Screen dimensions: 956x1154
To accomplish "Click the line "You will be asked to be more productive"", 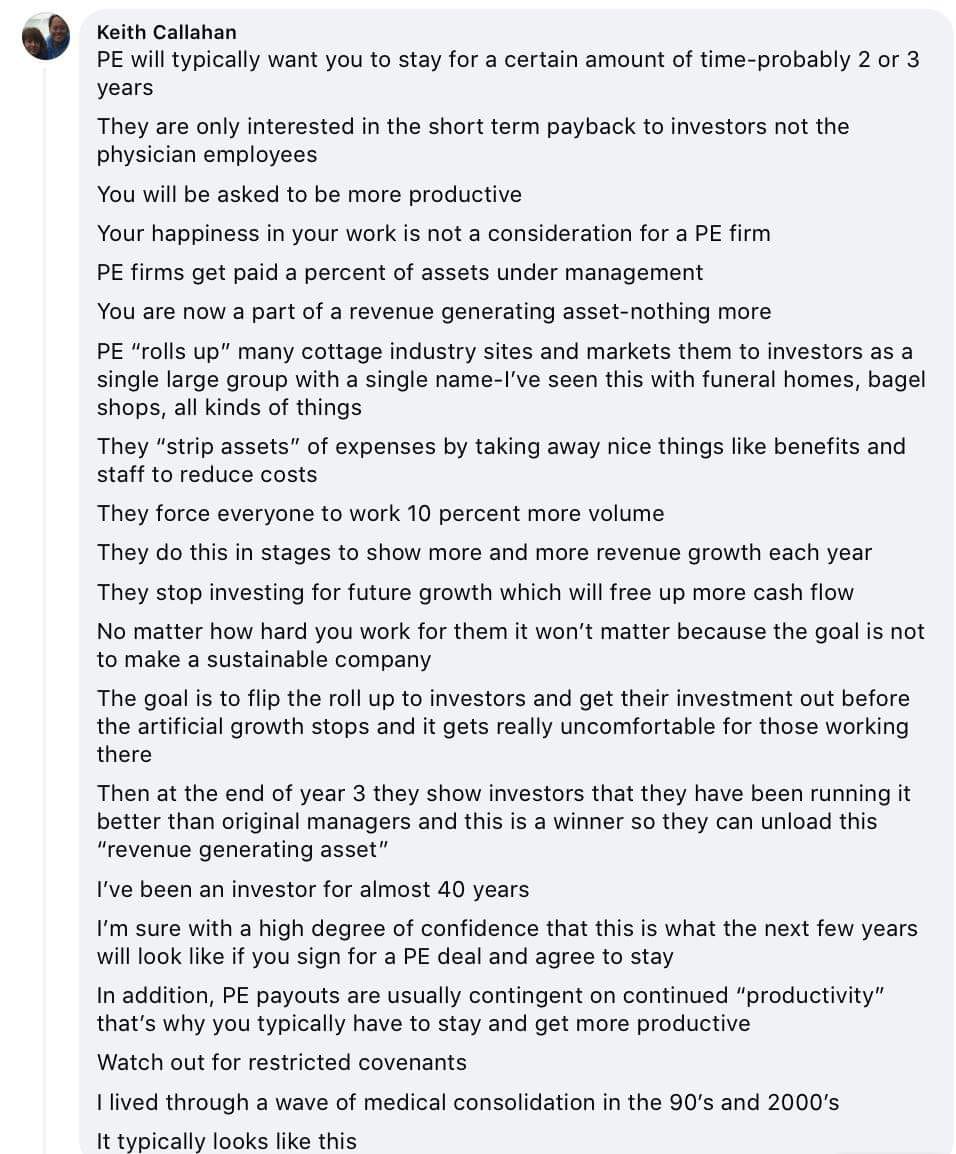I will pos(309,194).
